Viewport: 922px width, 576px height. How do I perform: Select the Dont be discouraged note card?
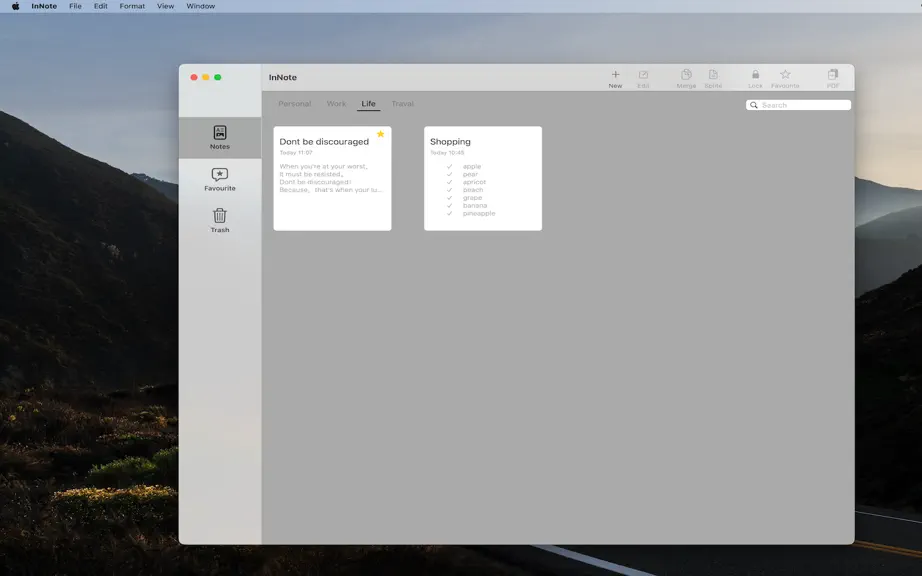point(332,179)
